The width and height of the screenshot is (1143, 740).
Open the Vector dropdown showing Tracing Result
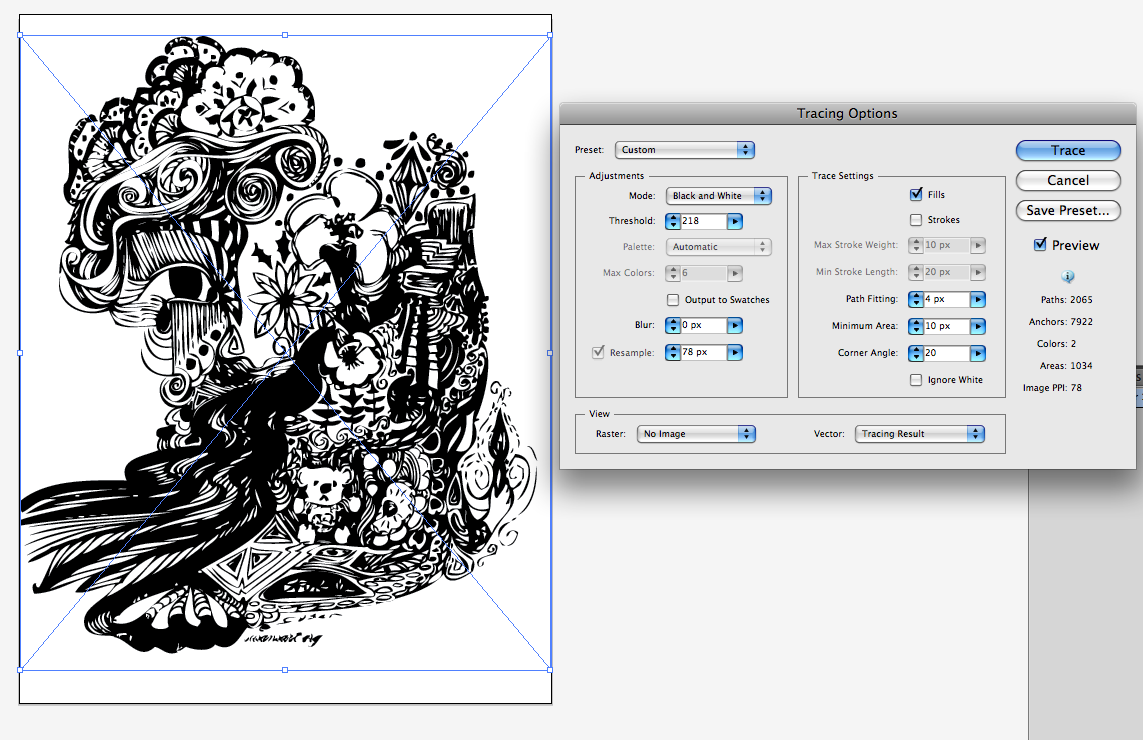(x=919, y=433)
